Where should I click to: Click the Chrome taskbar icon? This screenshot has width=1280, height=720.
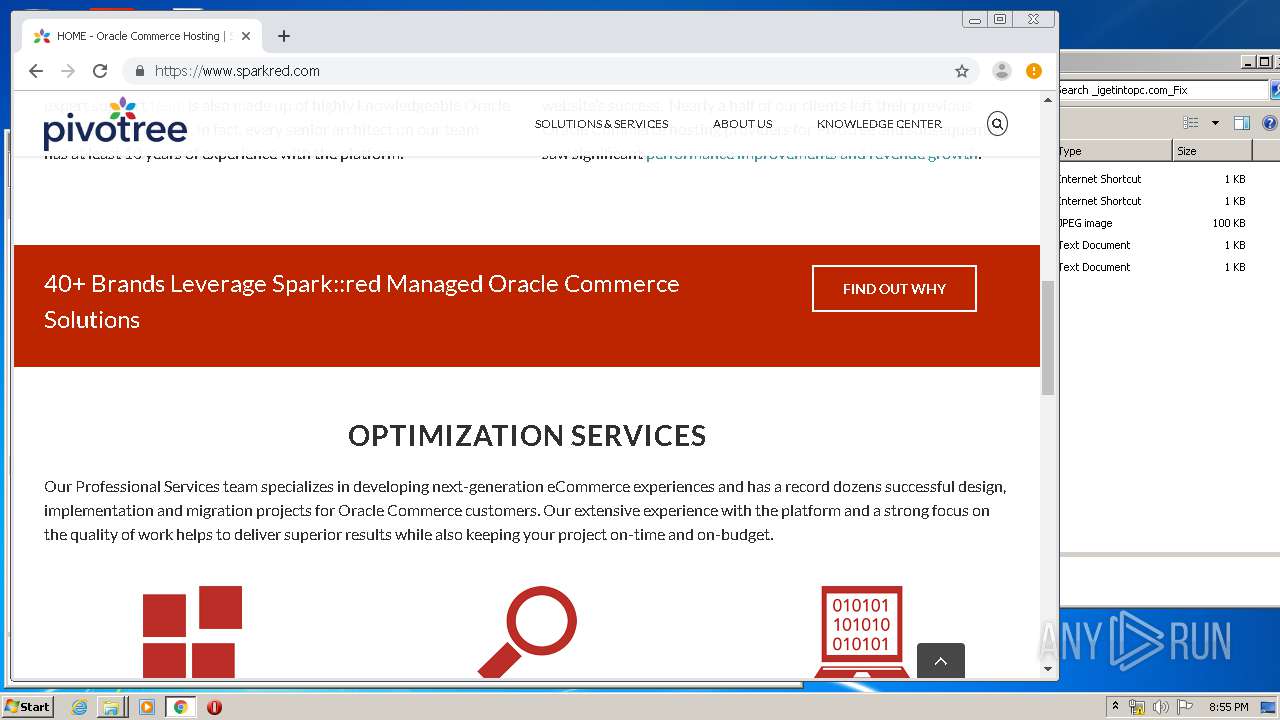181,707
